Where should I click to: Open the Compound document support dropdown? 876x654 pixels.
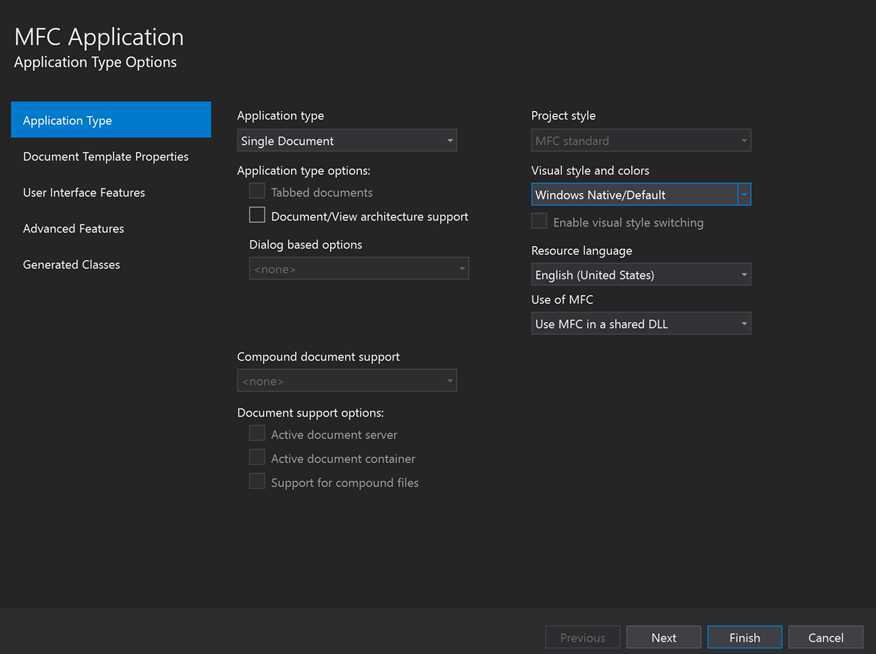point(347,381)
